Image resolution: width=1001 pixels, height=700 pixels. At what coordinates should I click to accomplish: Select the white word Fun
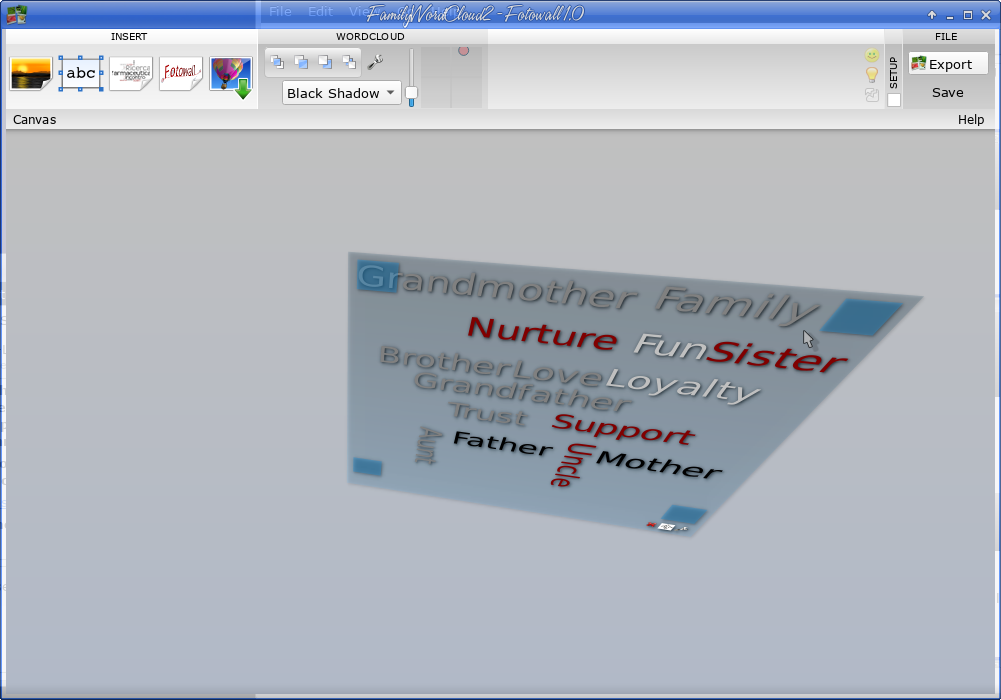(671, 345)
